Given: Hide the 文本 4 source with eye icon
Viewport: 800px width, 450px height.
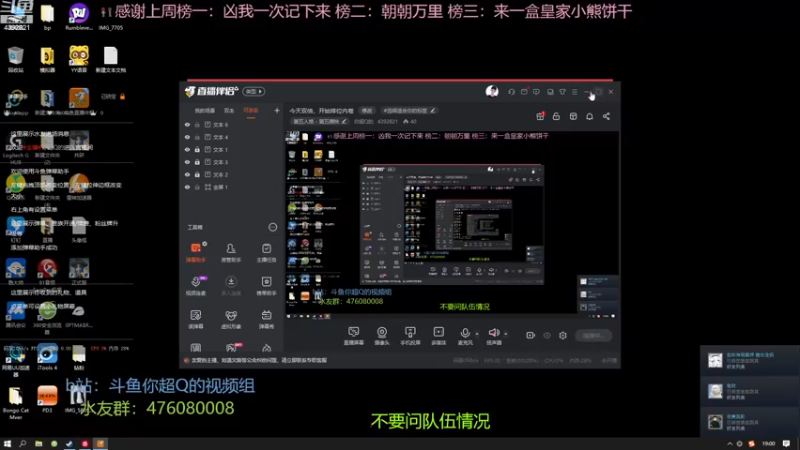Looking at the screenshot, I should pos(187,137).
